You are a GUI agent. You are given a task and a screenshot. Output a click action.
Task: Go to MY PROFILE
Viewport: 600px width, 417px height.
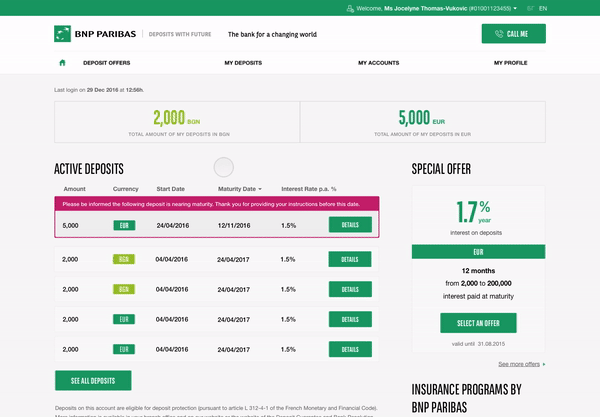point(510,63)
